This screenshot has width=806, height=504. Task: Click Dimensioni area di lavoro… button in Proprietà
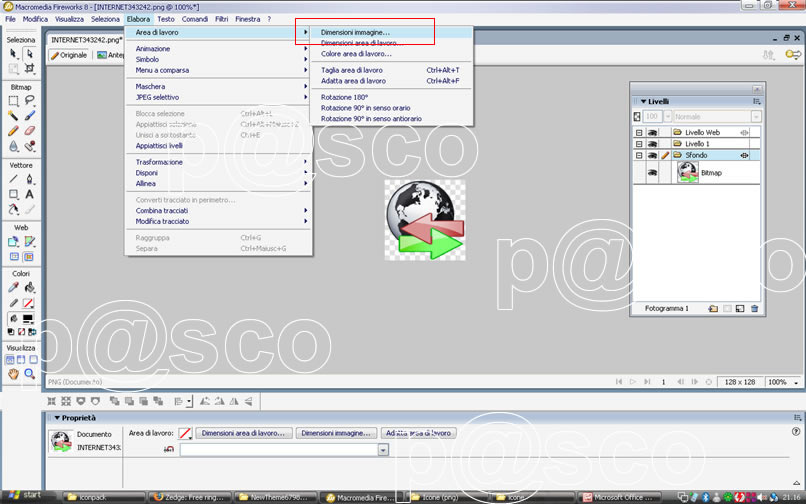243,433
